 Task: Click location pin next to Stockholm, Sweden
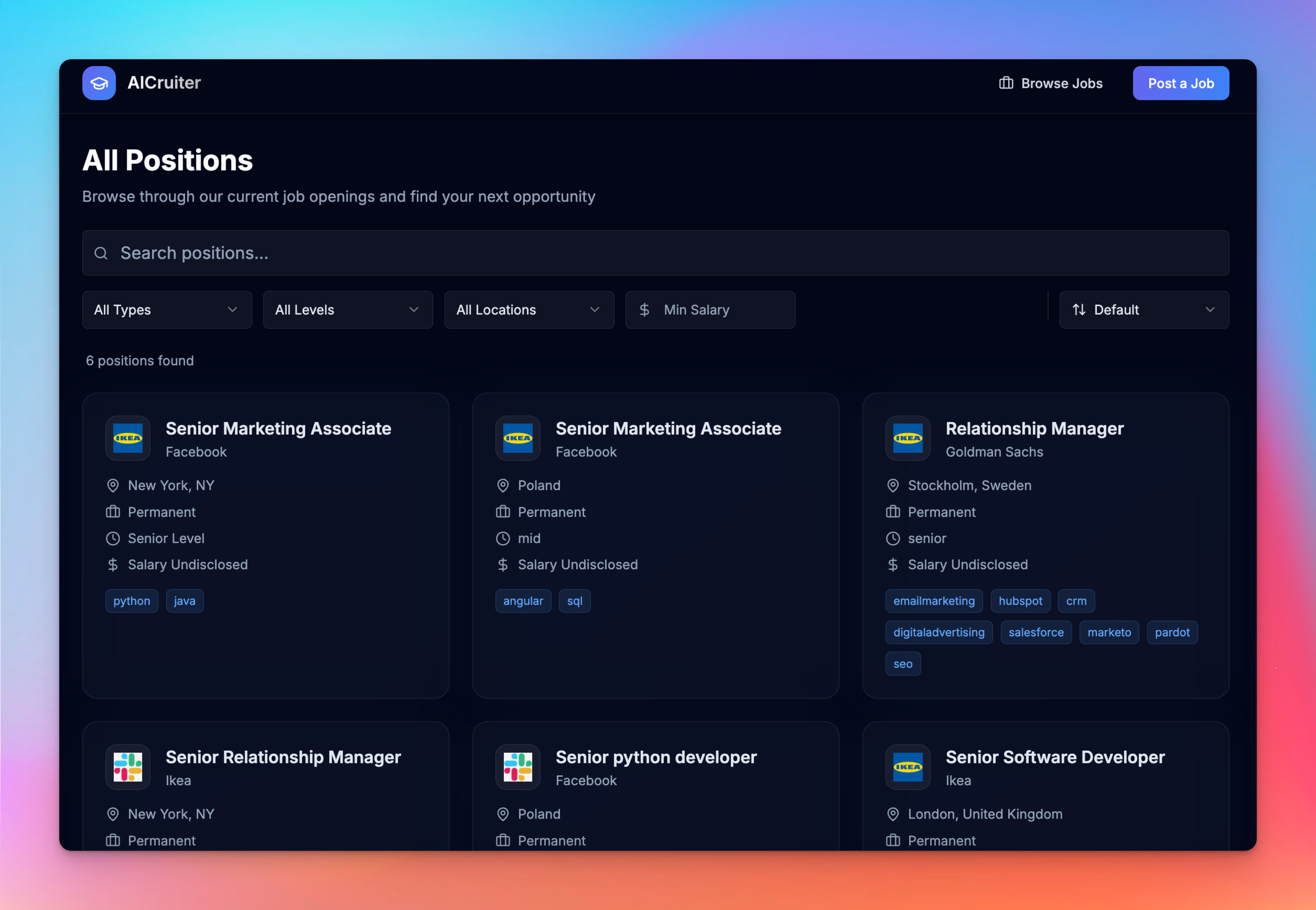pyautogui.click(x=892, y=485)
